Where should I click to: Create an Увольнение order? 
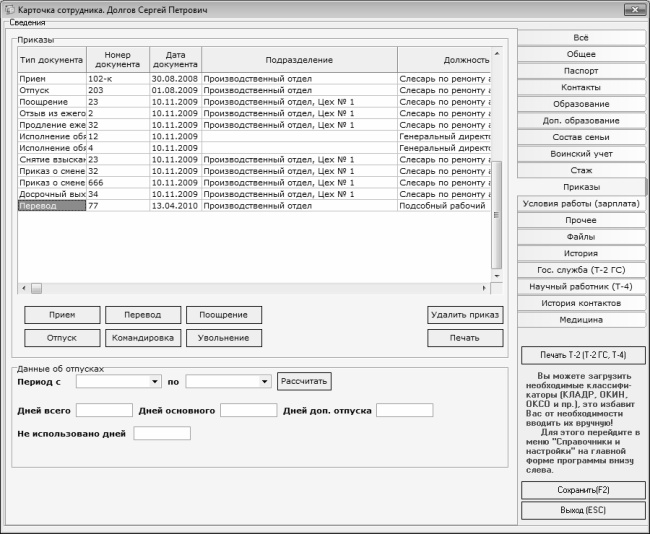(224, 338)
